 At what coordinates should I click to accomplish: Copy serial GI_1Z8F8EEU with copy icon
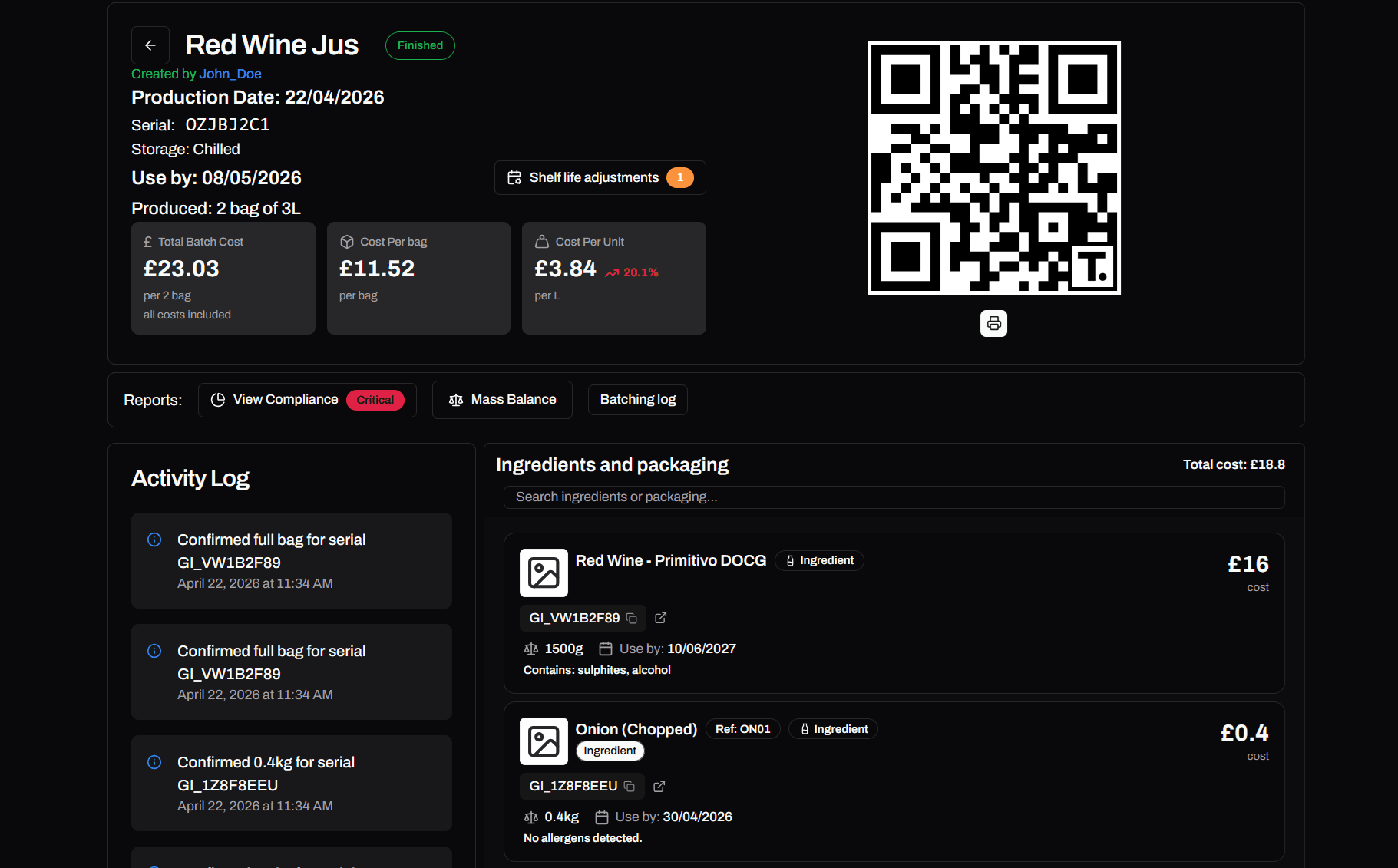(x=630, y=786)
